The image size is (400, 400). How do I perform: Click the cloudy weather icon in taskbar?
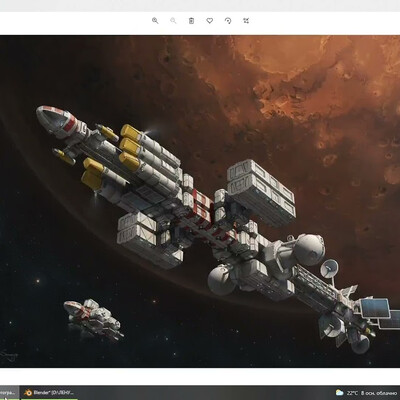coord(339,393)
